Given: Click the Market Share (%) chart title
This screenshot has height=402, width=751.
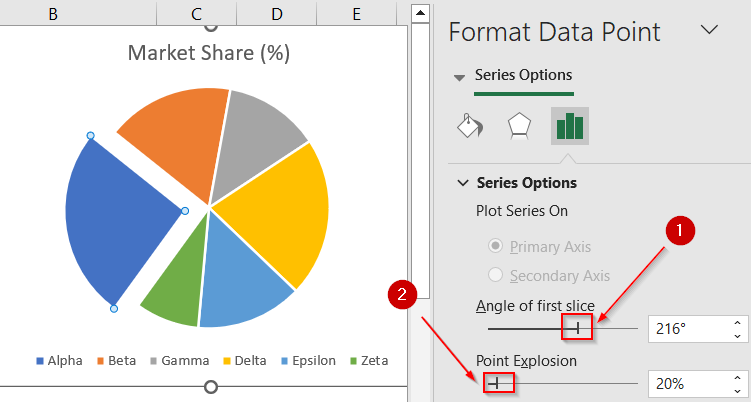Looking at the screenshot, I should [x=209, y=53].
